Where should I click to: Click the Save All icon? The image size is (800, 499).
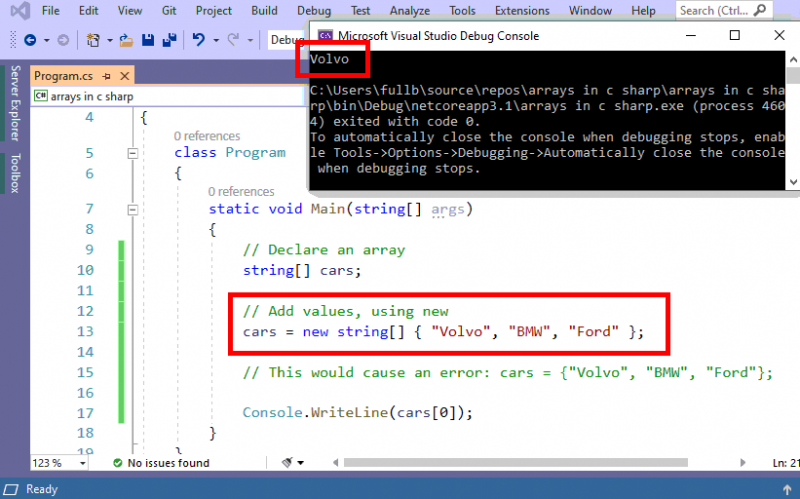click(168, 40)
